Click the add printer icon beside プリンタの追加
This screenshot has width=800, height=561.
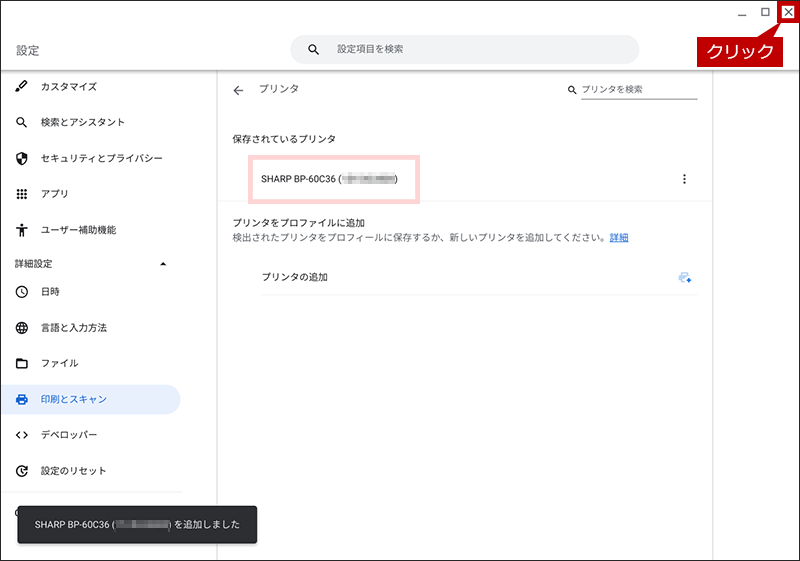pos(684,277)
